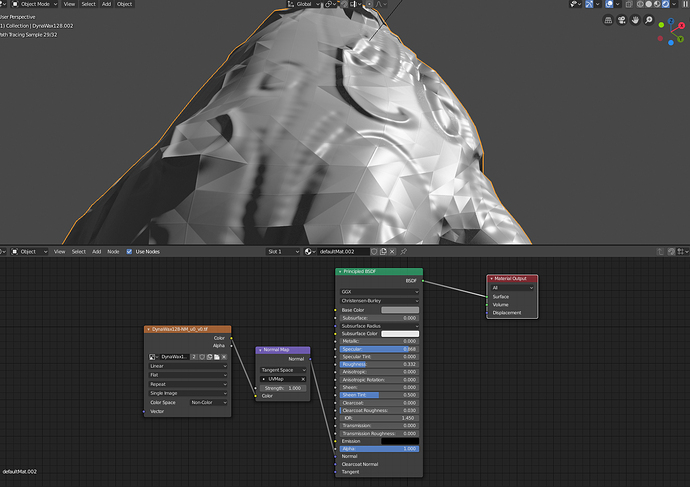The height and width of the screenshot is (487, 690).
Task: Open the 3D viewport Object menu
Action: (x=125, y=4)
